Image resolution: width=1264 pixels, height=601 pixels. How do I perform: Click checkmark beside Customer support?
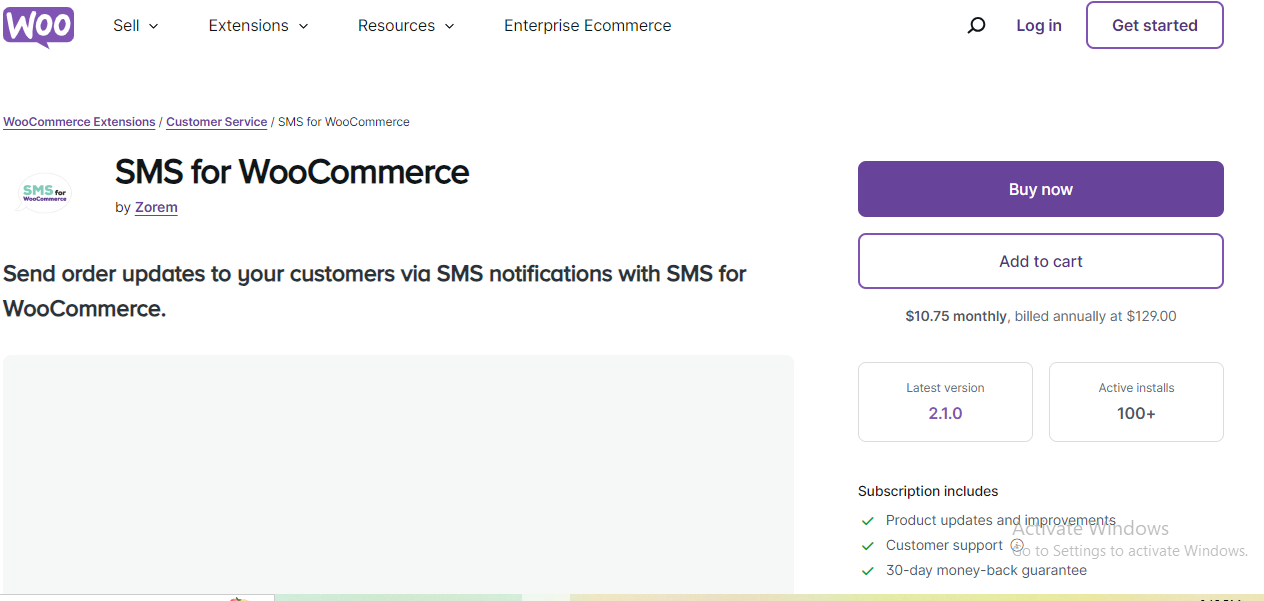(x=868, y=546)
